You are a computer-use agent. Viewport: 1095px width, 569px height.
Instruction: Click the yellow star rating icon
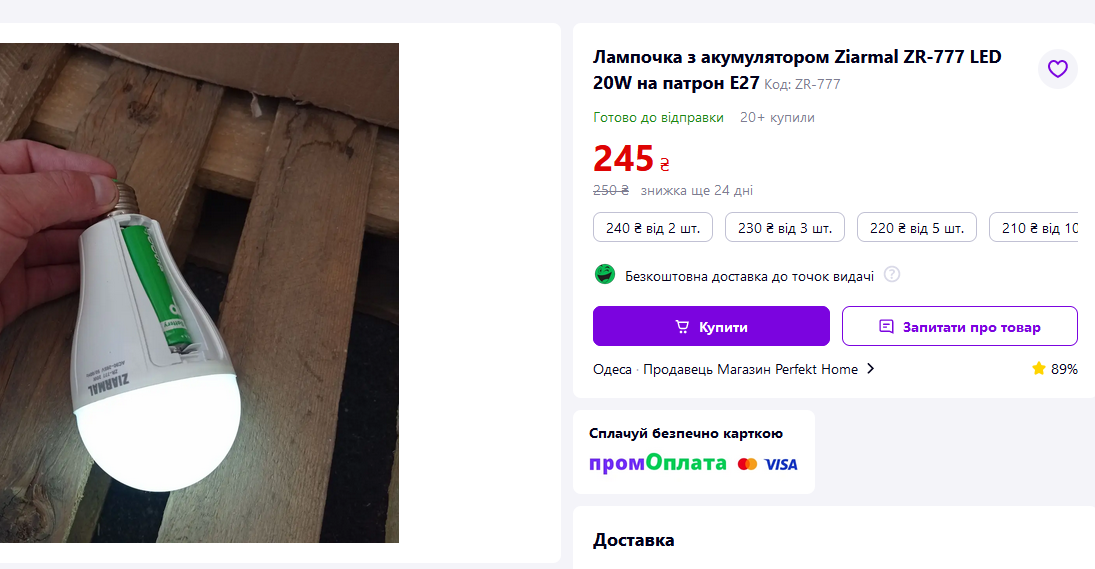coord(1038,368)
